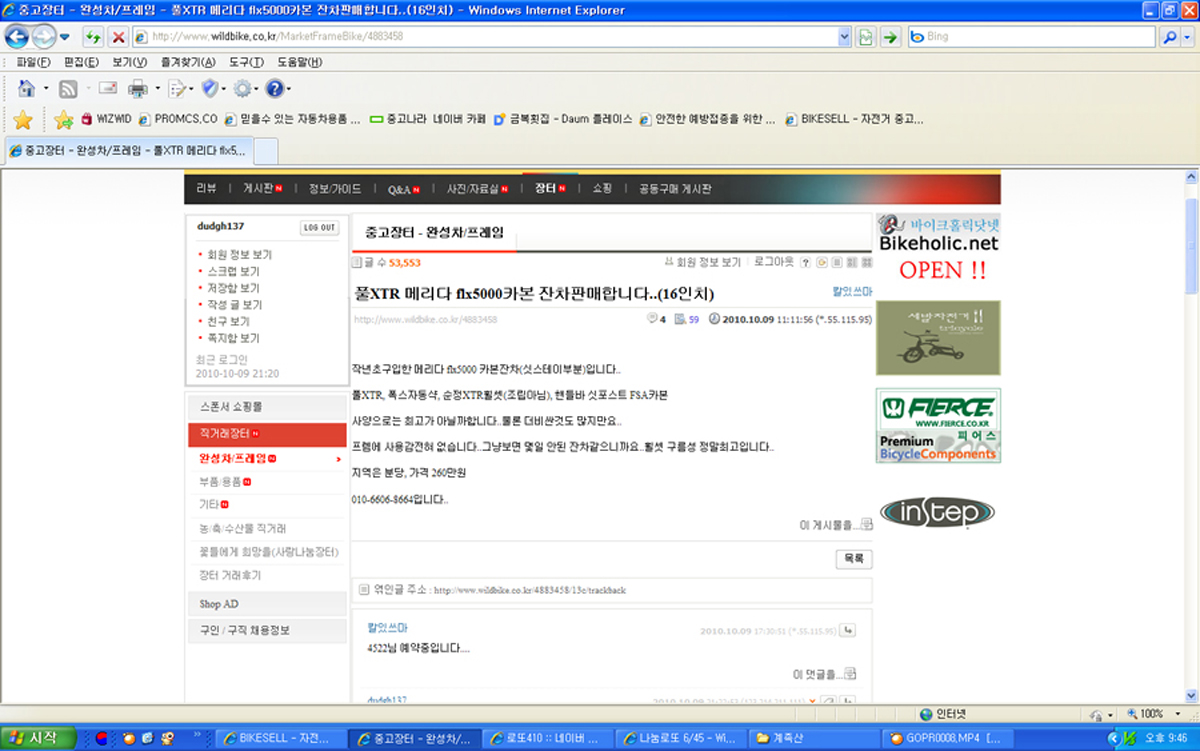This screenshot has height=751, width=1200.
Task: Click the 목록 list button
Action: [x=854, y=559]
